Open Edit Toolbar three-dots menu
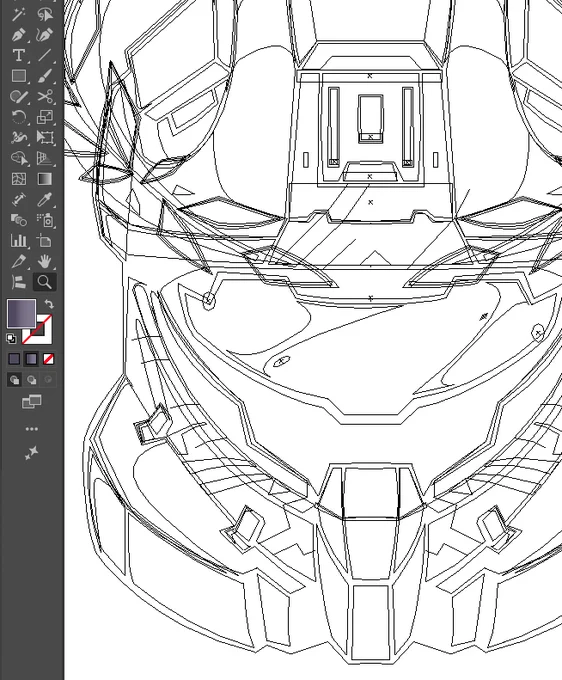 [32, 429]
